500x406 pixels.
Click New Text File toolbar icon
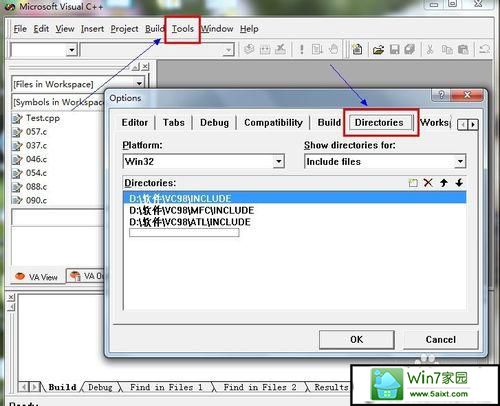tap(357, 50)
